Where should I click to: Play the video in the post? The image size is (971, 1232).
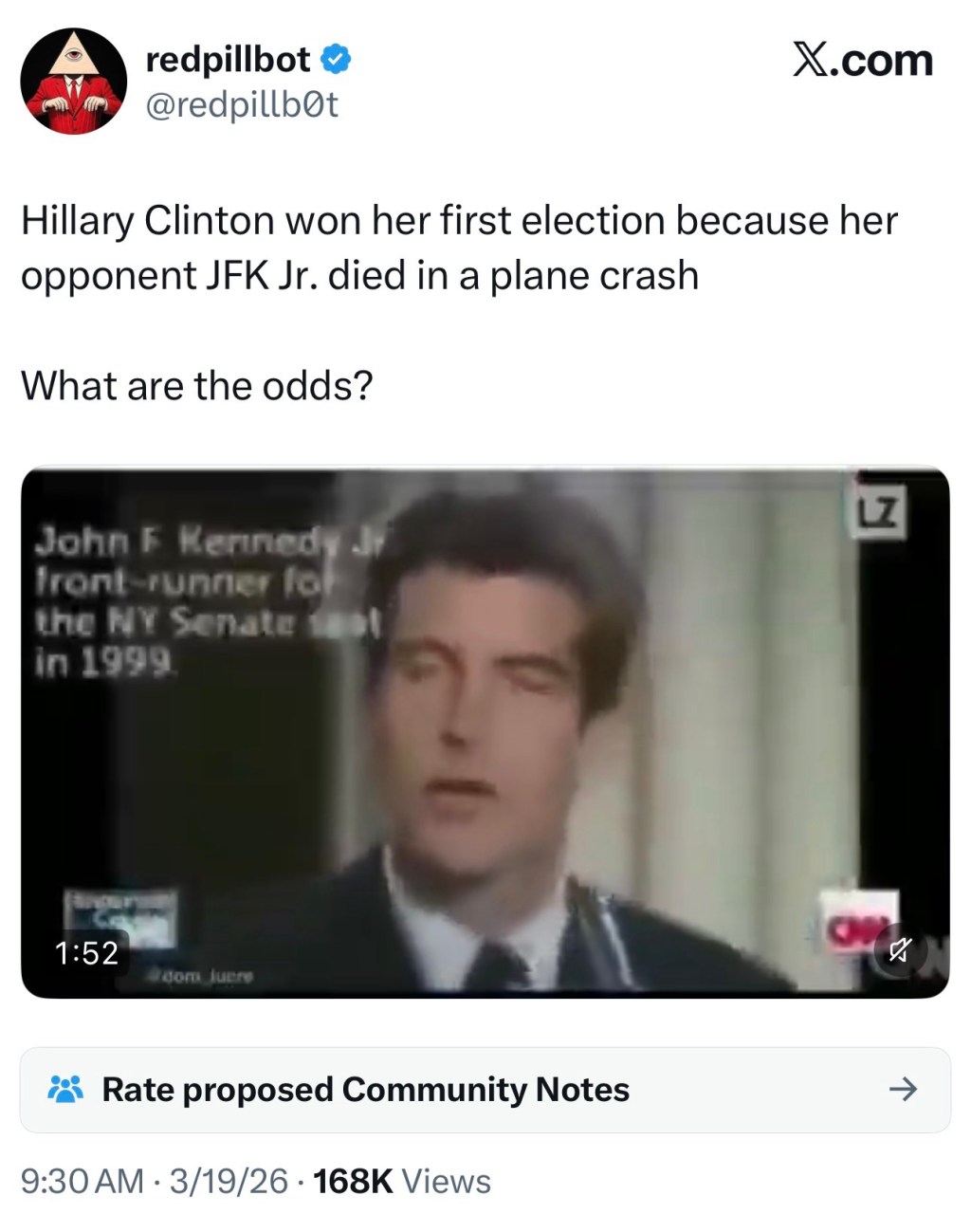pyautogui.click(x=485, y=732)
